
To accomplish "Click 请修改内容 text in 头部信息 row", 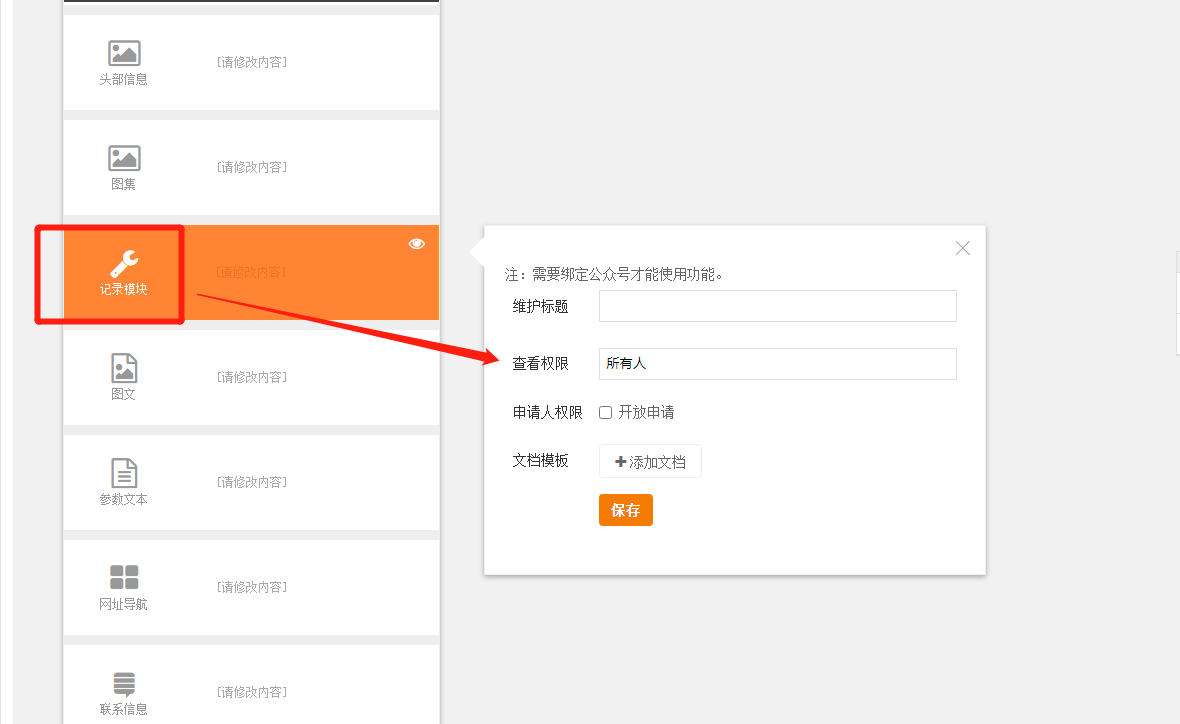I will point(252,62).
